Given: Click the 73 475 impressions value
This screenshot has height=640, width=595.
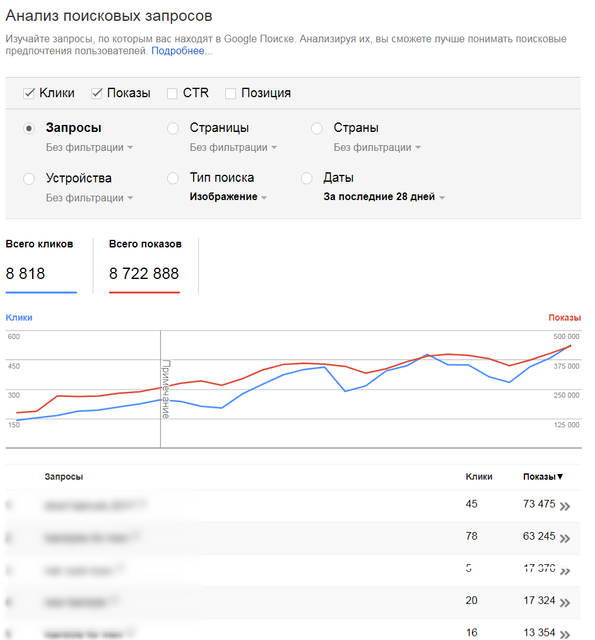Looking at the screenshot, I should (539, 504).
